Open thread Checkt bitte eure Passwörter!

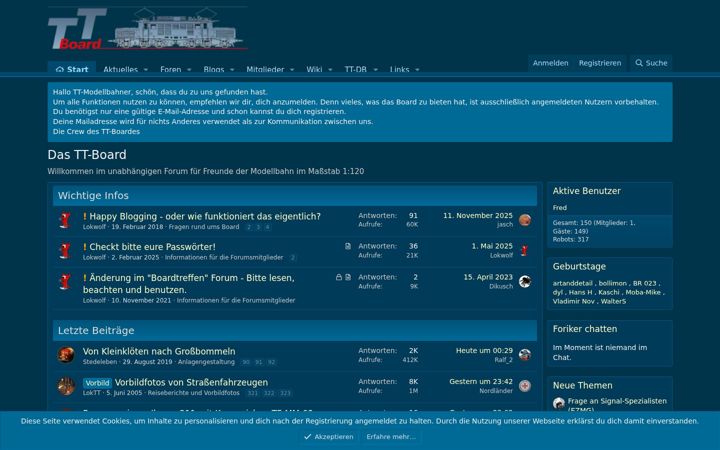click(152, 247)
